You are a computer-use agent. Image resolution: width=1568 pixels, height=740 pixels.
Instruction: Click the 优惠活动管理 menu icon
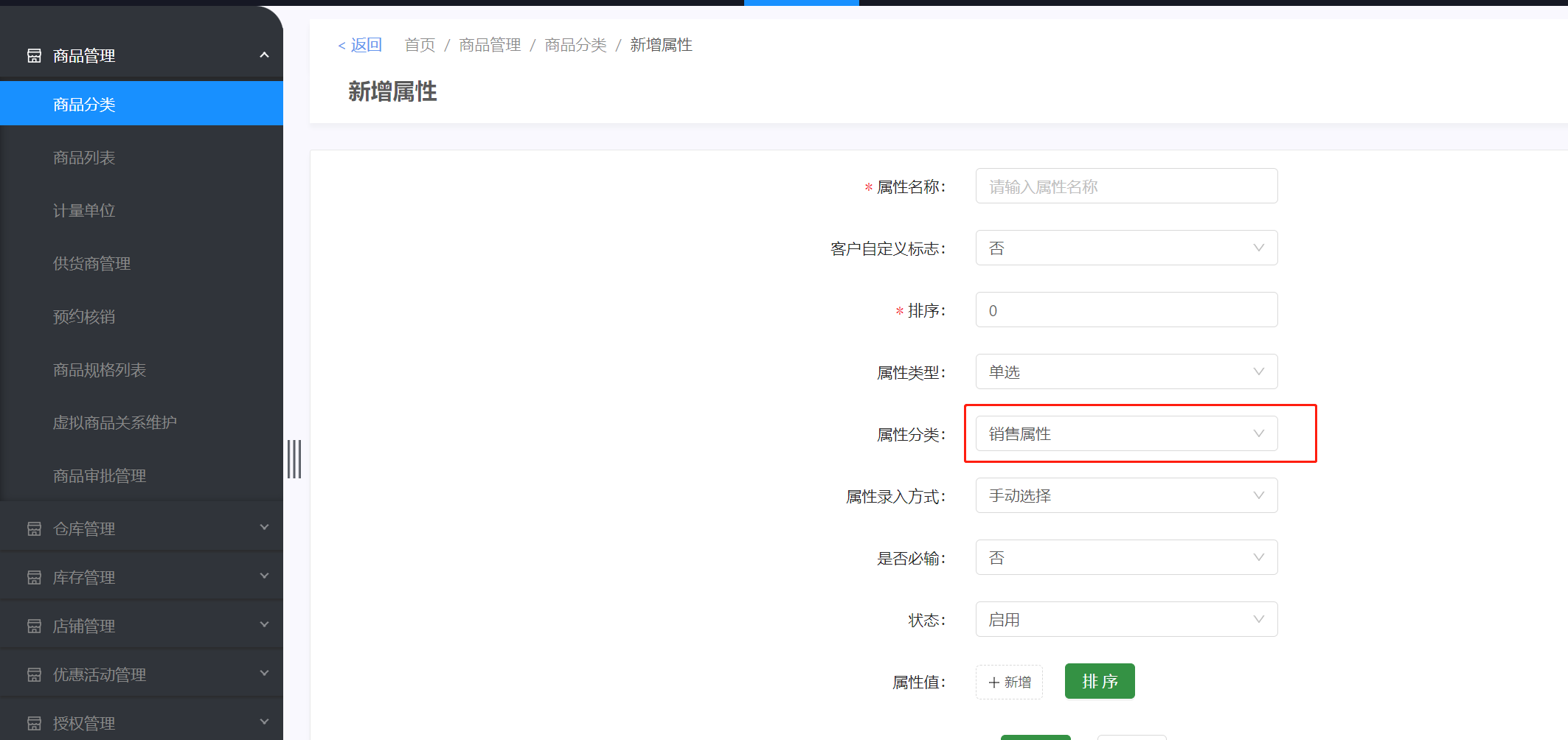pos(34,674)
